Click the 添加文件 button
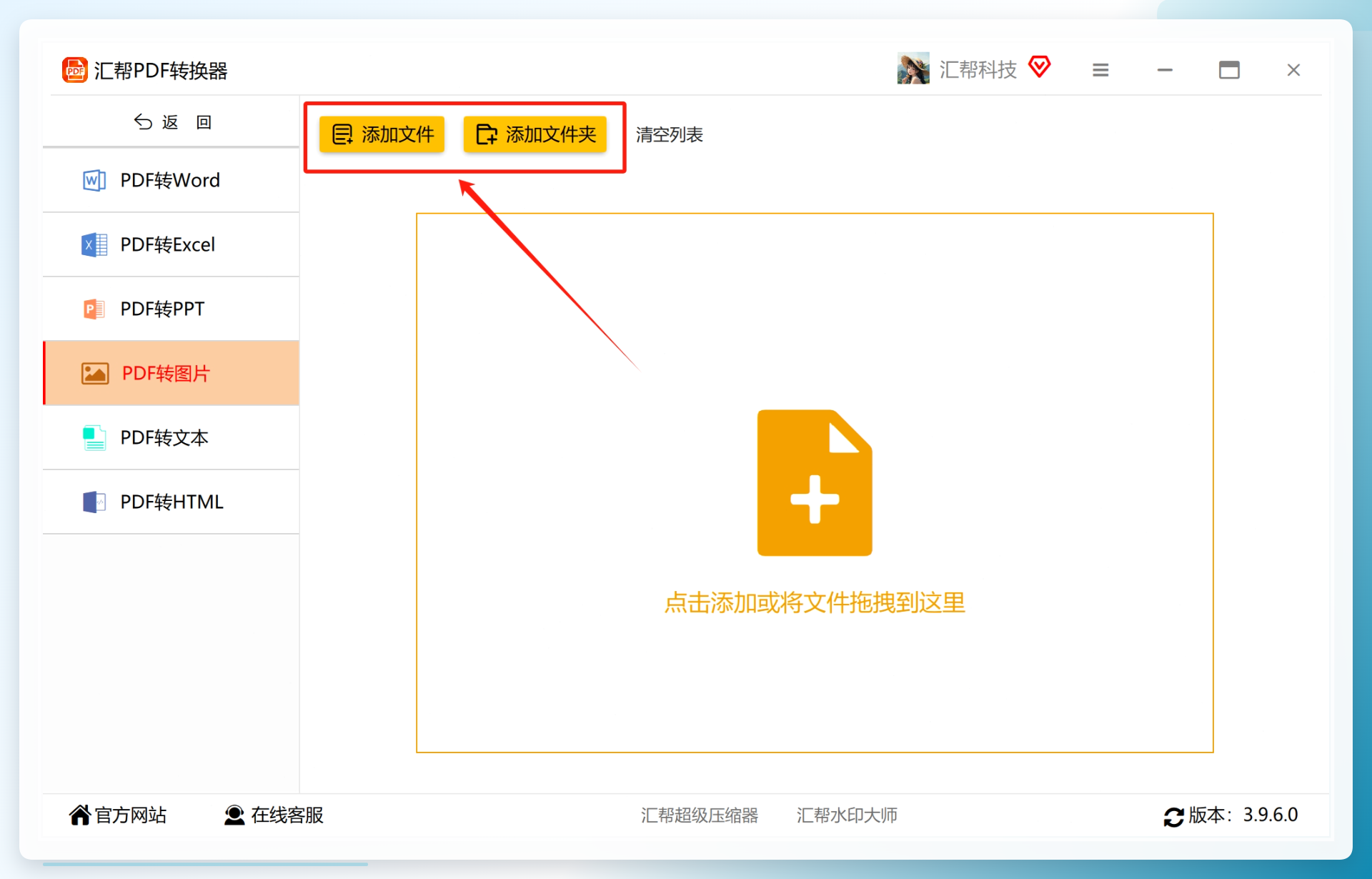This screenshot has height=879, width=1372. (x=382, y=134)
